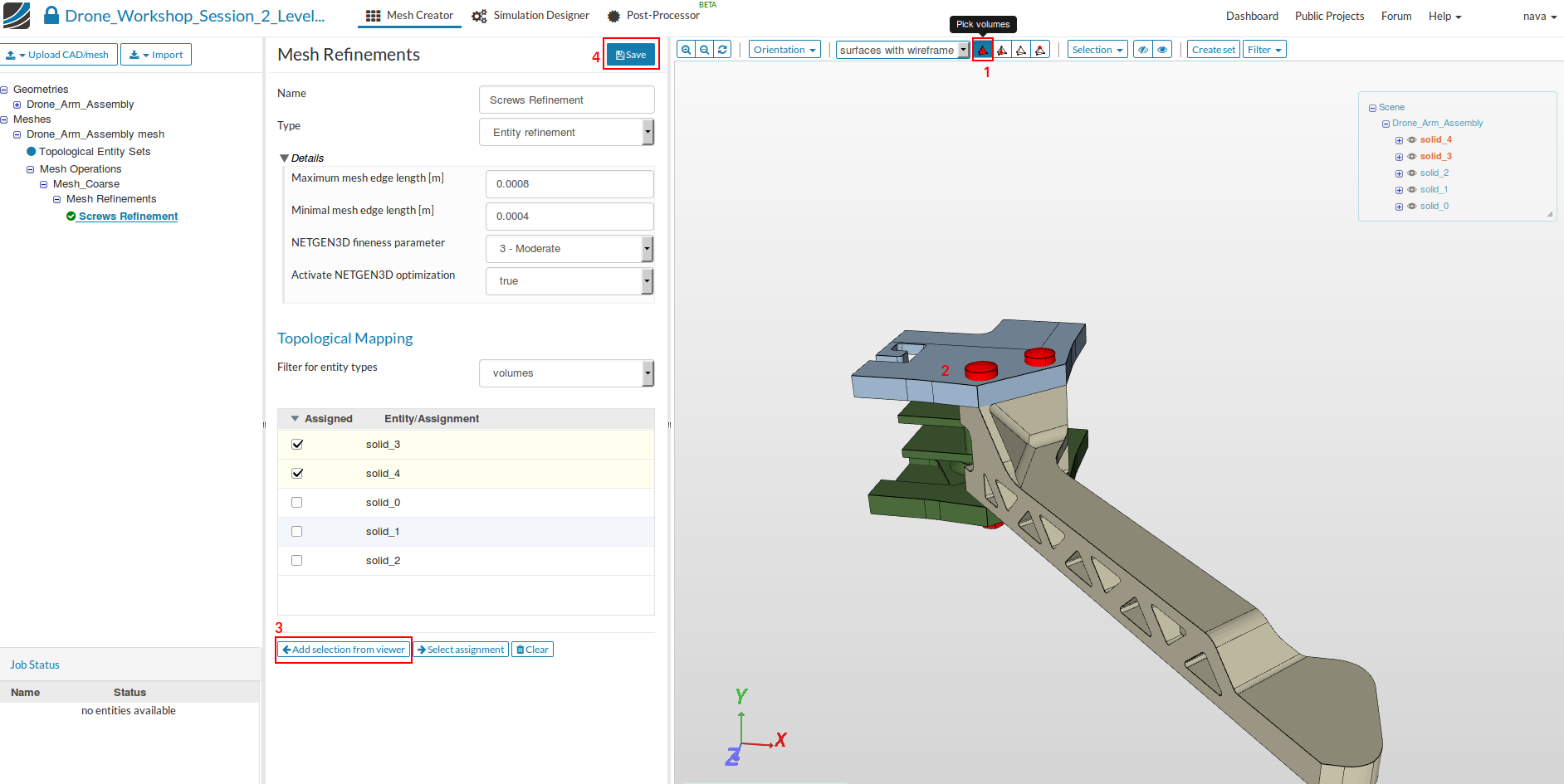Click the zoom in magnifier icon
Viewport: 1564px width, 784px height.
tap(687, 50)
